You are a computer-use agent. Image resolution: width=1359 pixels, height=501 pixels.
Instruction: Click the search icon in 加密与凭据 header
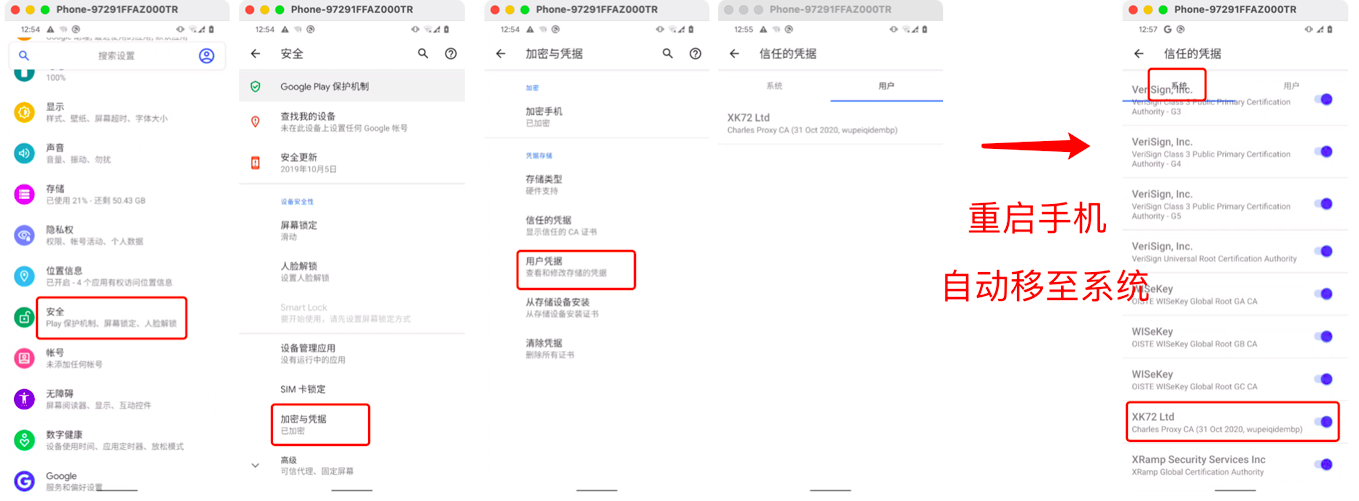668,54
